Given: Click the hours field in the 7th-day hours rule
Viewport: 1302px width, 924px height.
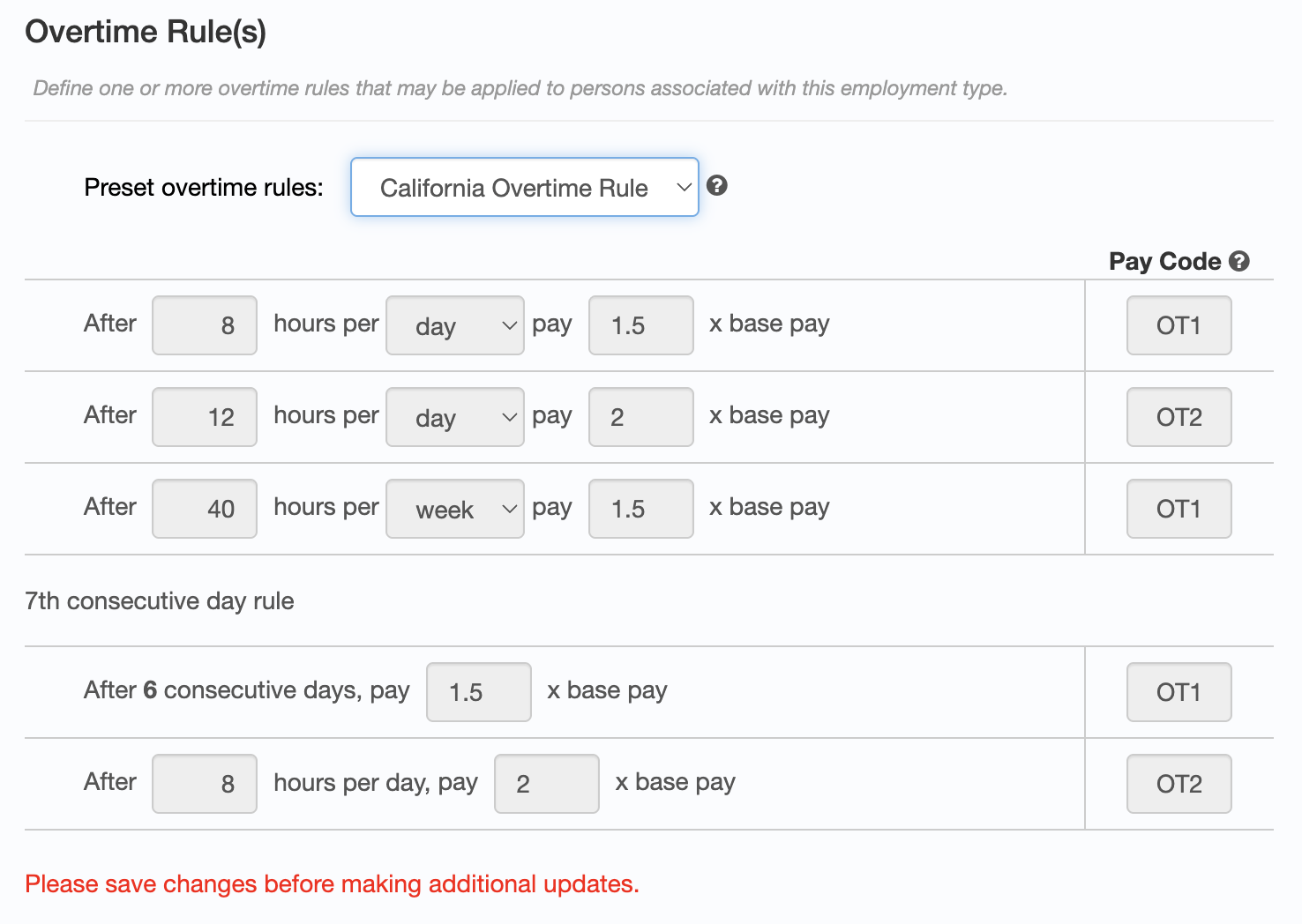Looking at the screenshot, I should [x=205, y=784].
